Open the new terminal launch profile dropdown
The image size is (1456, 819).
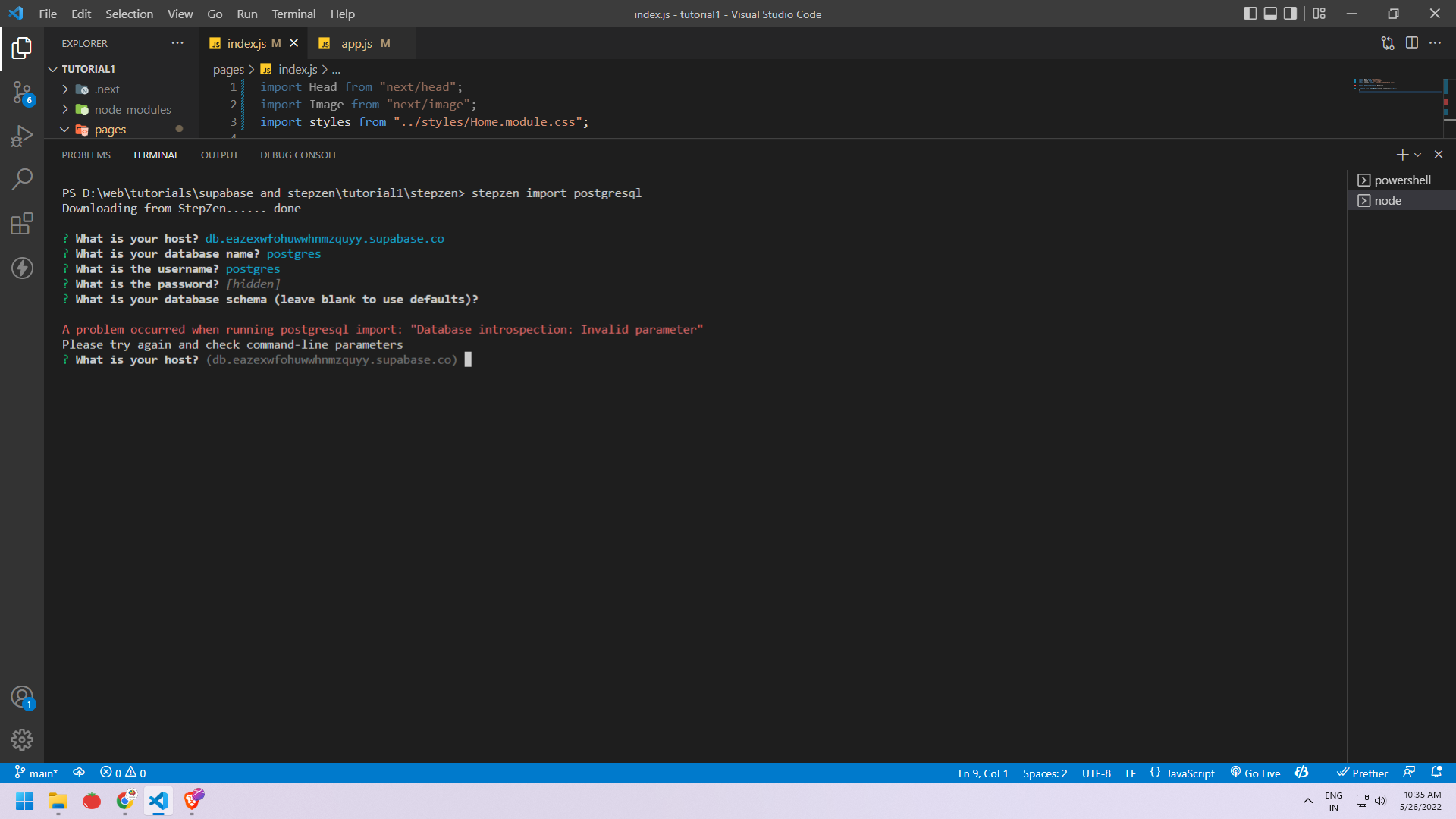(1418, 155)
